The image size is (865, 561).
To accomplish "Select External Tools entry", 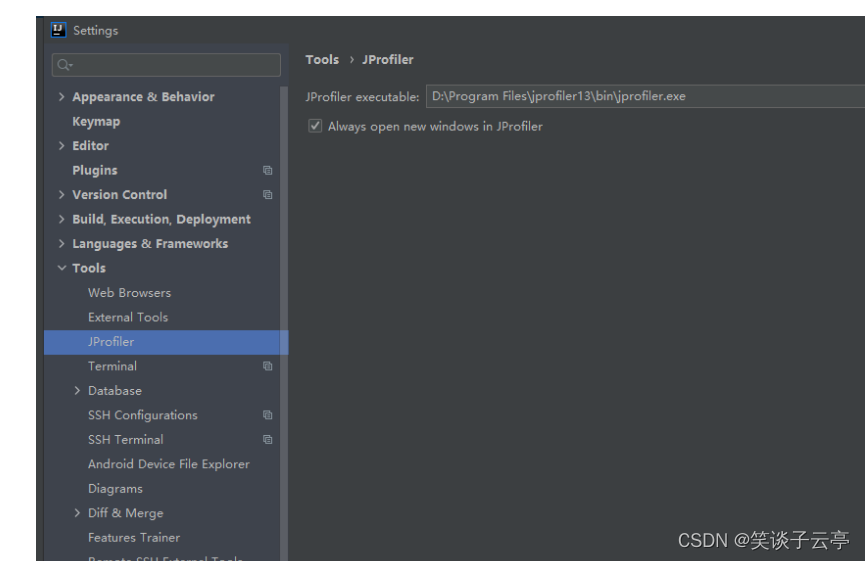I will 128,317.
